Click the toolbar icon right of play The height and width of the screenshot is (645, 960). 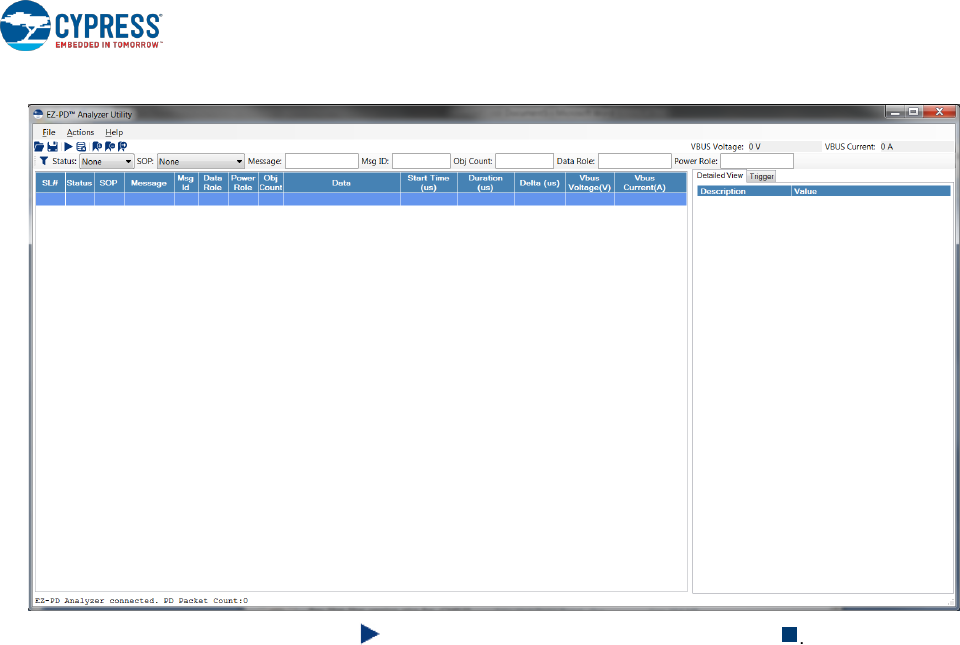click(81, 146)
